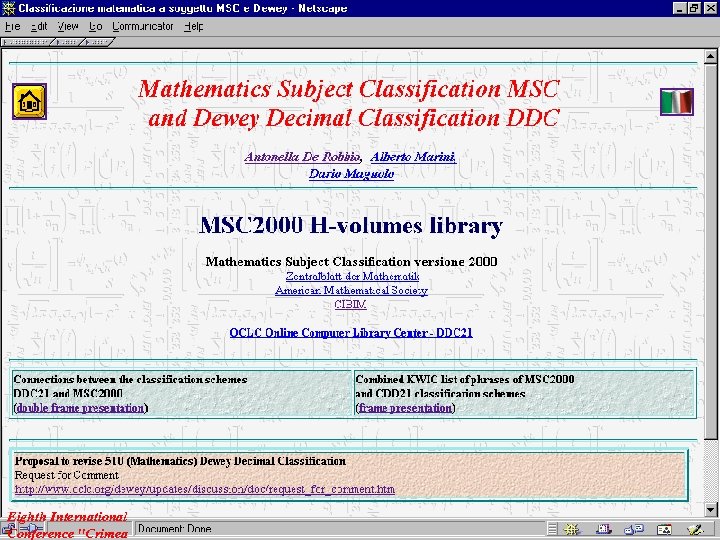Open Newsgroups icon in component bar
Image resolution: width=720 pixels, height=540 pixels.
pyautogui.click(x=634, y=529)
